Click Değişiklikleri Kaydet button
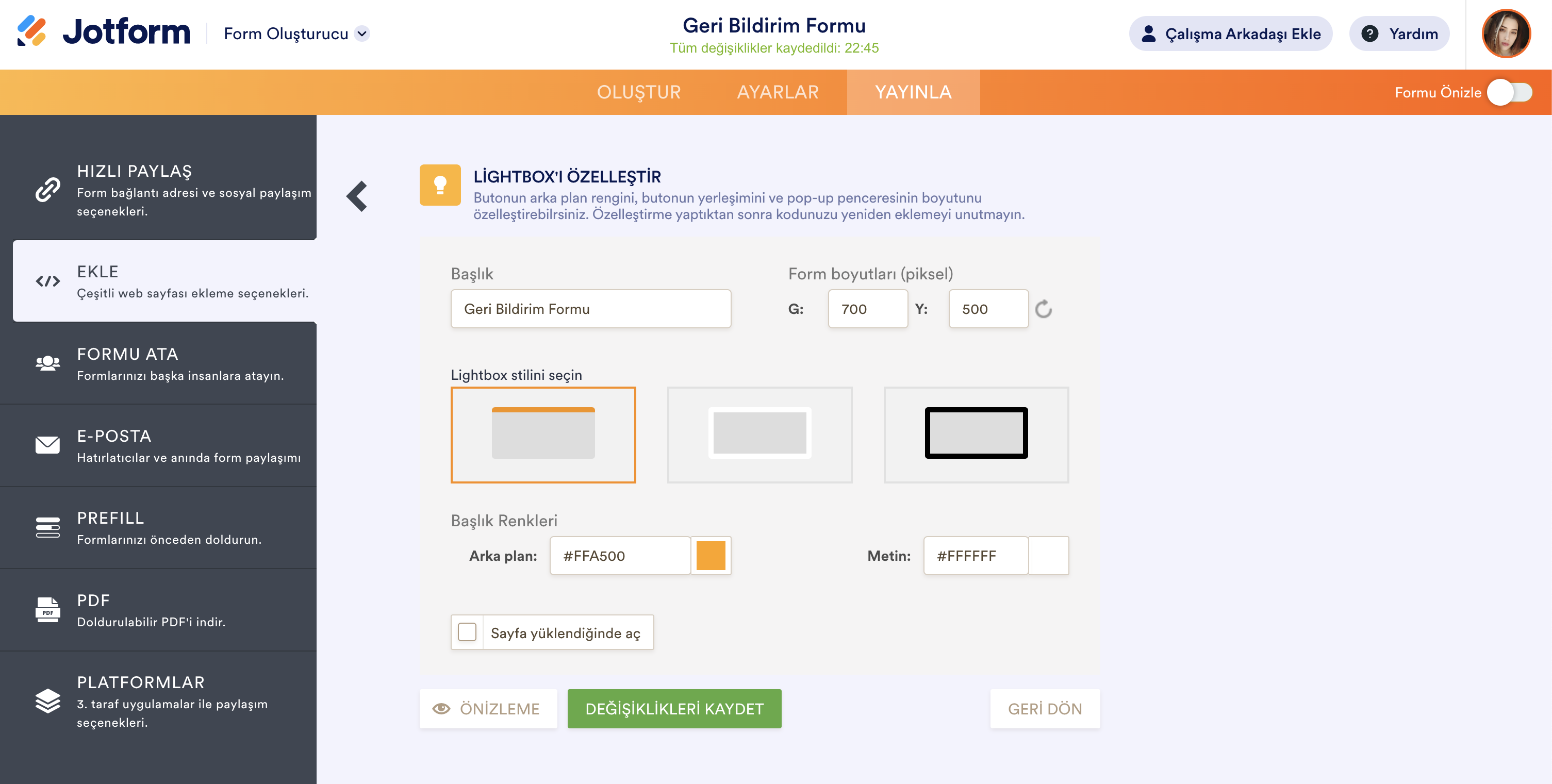The height and width of the screenshot is (784, 1552). [x=673, y=709]
